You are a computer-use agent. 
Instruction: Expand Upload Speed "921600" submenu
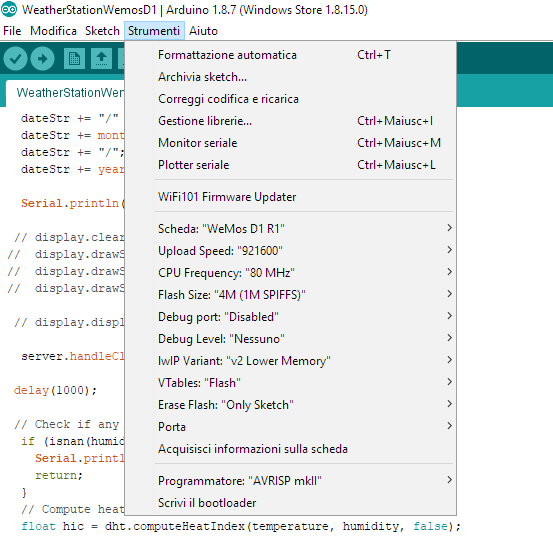[x=291, y=251]
